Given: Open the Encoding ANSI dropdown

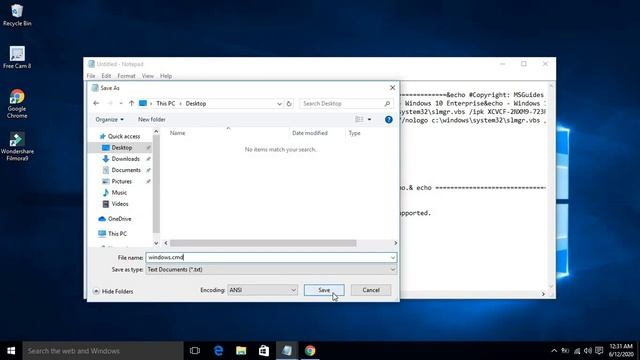Looking at the screenshot, I should [262, 290].
